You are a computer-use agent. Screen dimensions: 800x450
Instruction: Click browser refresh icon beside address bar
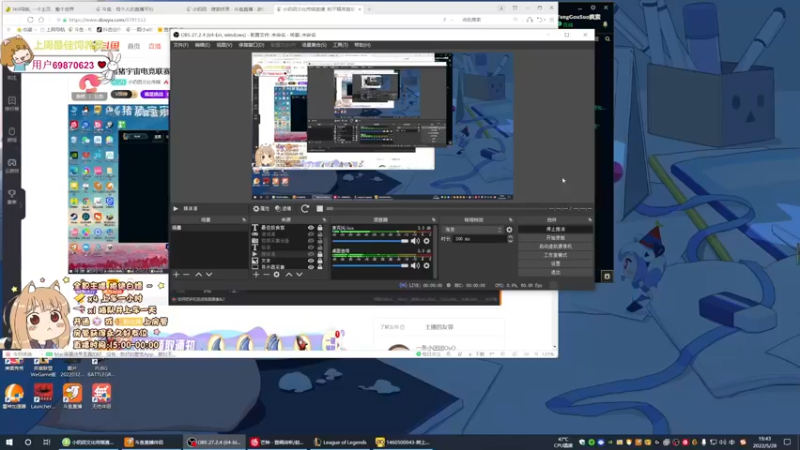point(30,19)
